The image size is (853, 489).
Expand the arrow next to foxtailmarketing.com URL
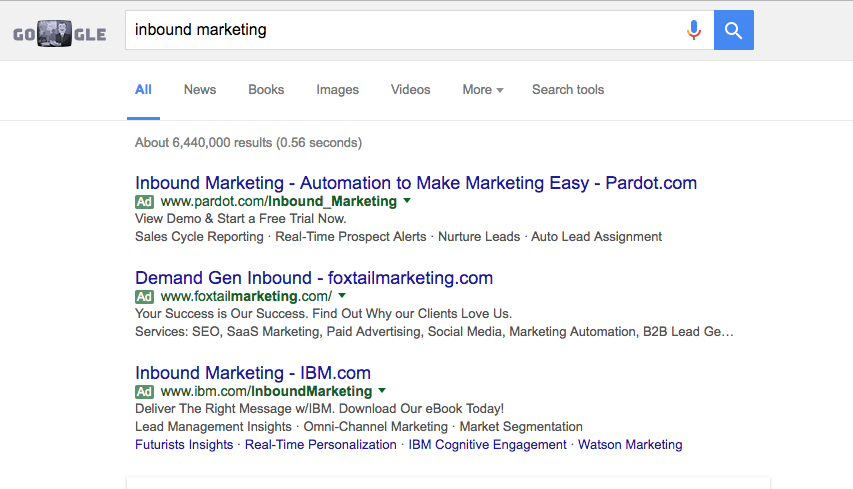(x=341, y=297)
